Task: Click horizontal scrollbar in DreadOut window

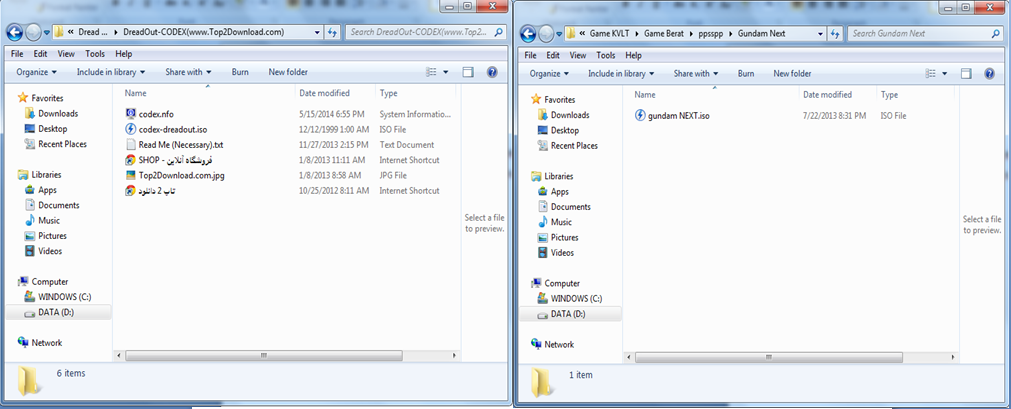Action: pyautogui.click(x=264, y=355)
